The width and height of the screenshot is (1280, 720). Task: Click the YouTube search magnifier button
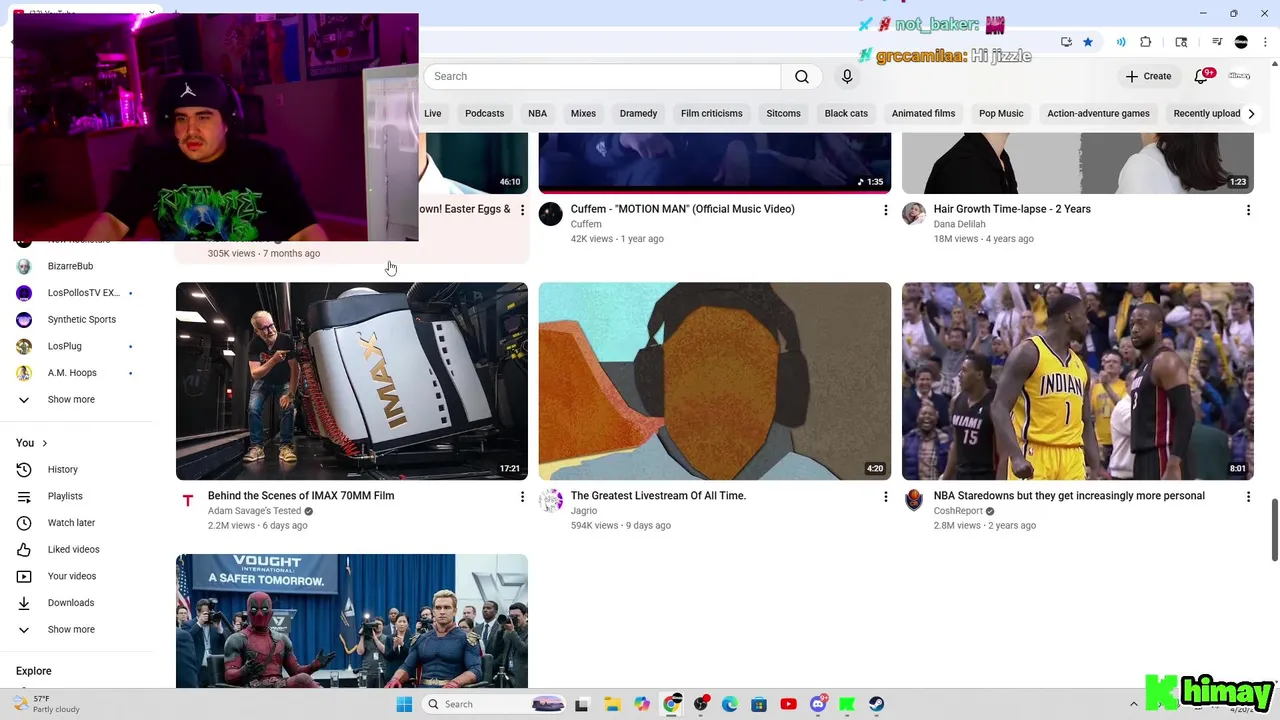(802, 77)
